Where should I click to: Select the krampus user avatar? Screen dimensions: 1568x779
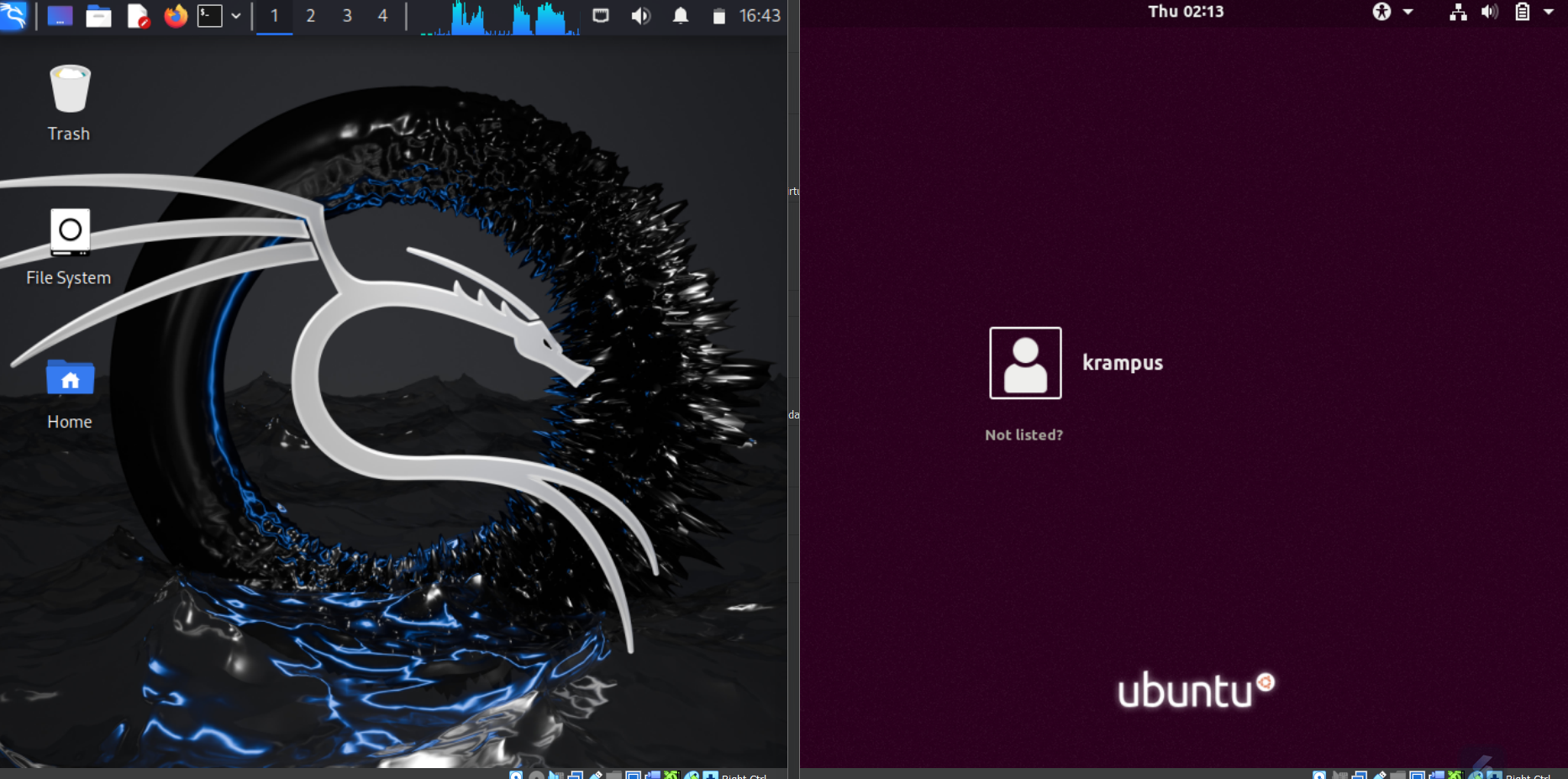(x=1025, y=363)
